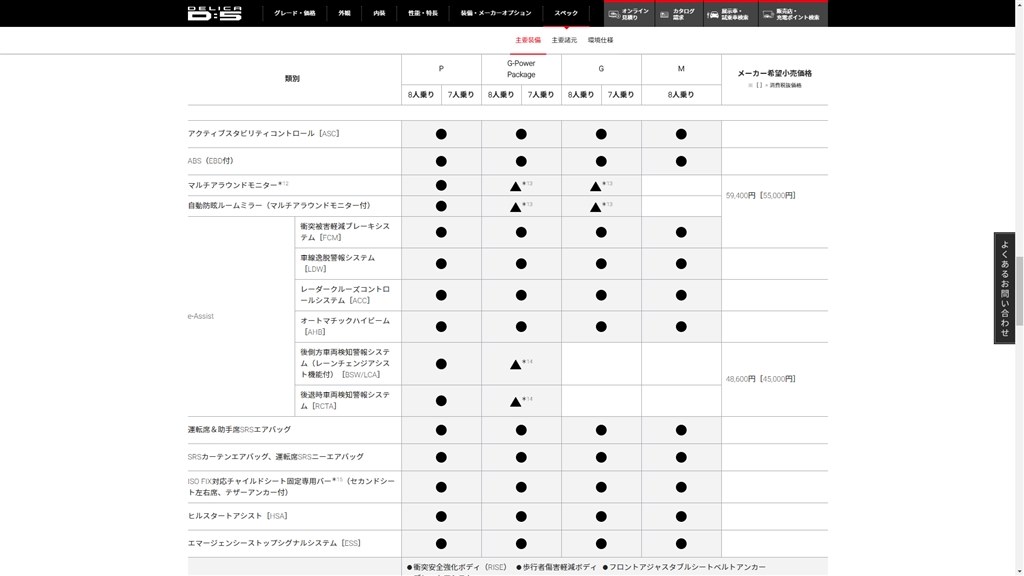View the 内装 interior section
The height and width of the screenshot is (576, 1024).
pos(378,13)
